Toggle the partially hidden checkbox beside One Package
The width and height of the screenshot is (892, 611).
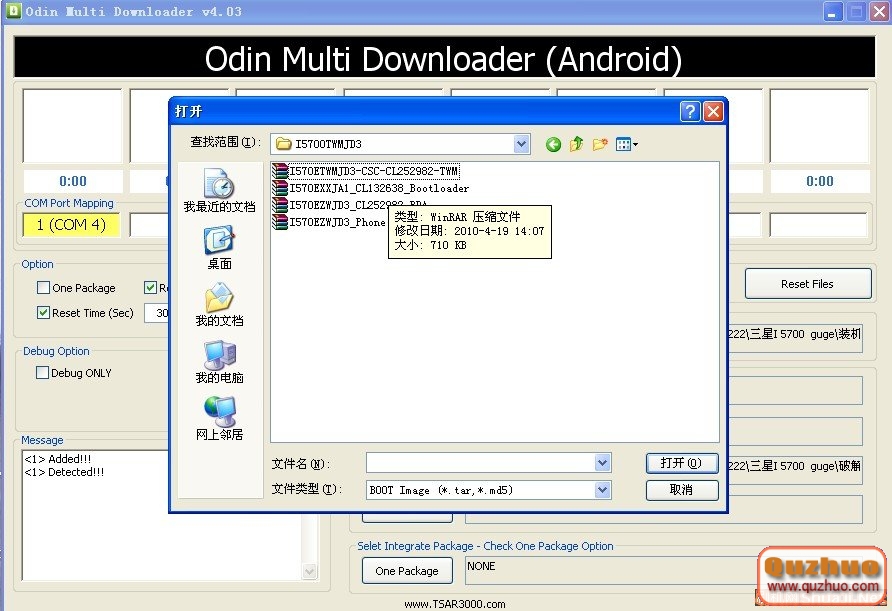coord(150,287)
